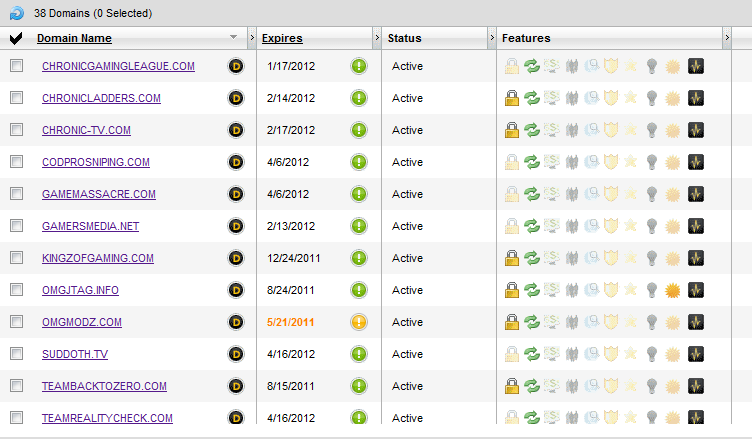Sort domains by the Expires column header
Screen dimensions: 752x439
pos(282,38)
